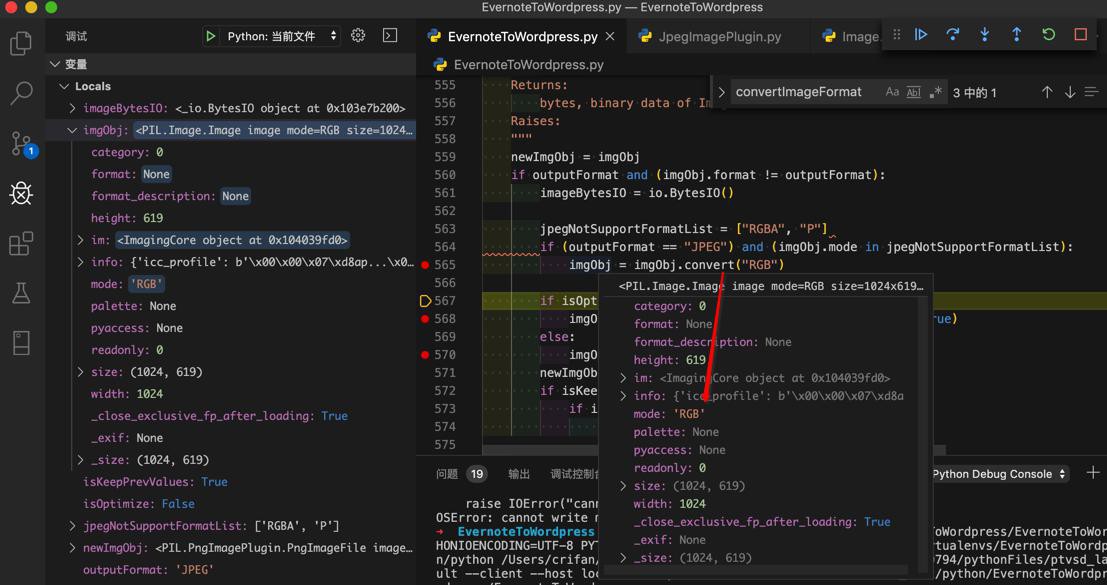This screenshot has width=1107, height=585.
Task: Switch to the Image tab
Action: coord(851,36)
